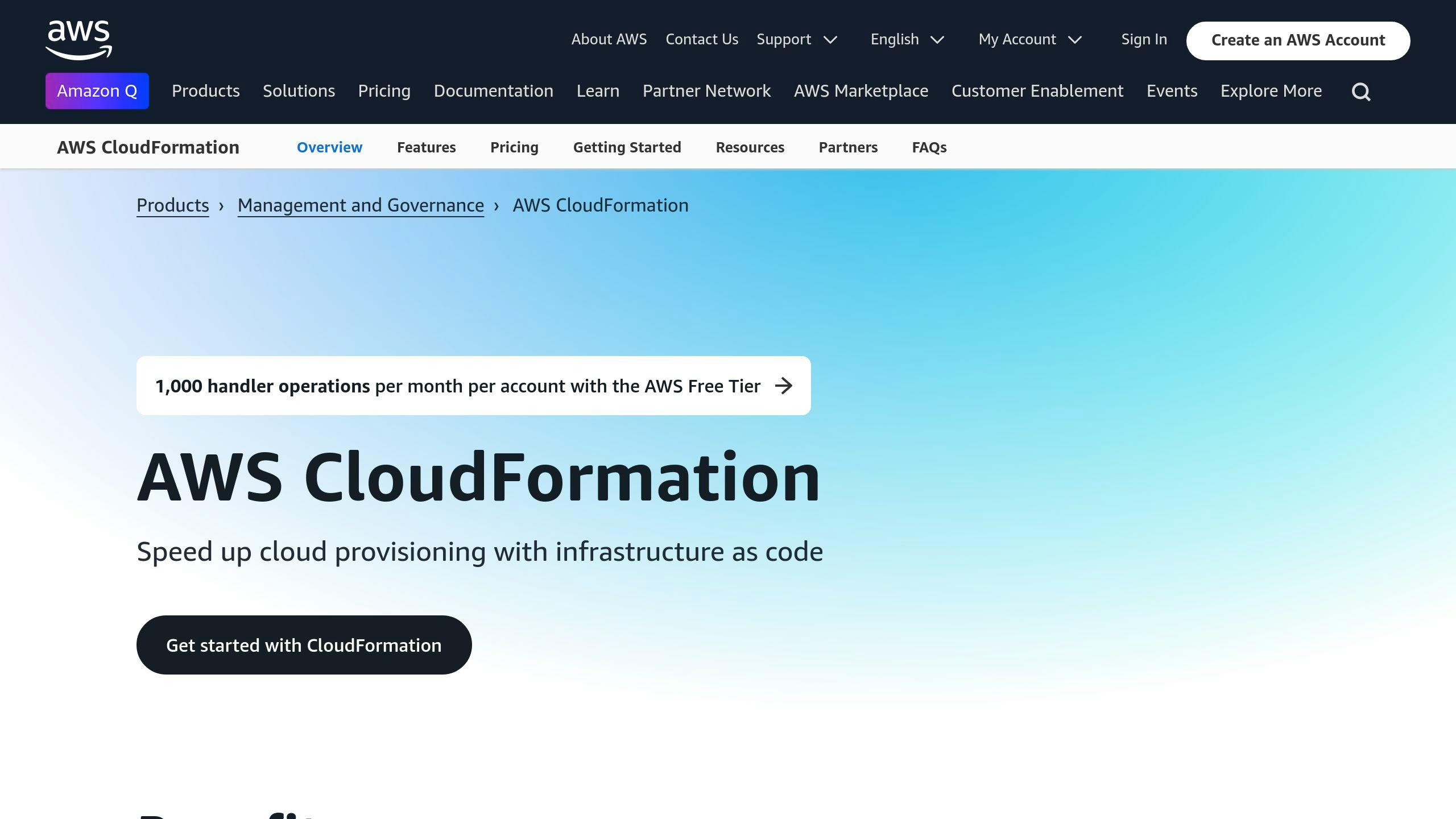Expand the Support dropdown
The width and height of the screenshot is (1456, 819).
tap(797, 39)
